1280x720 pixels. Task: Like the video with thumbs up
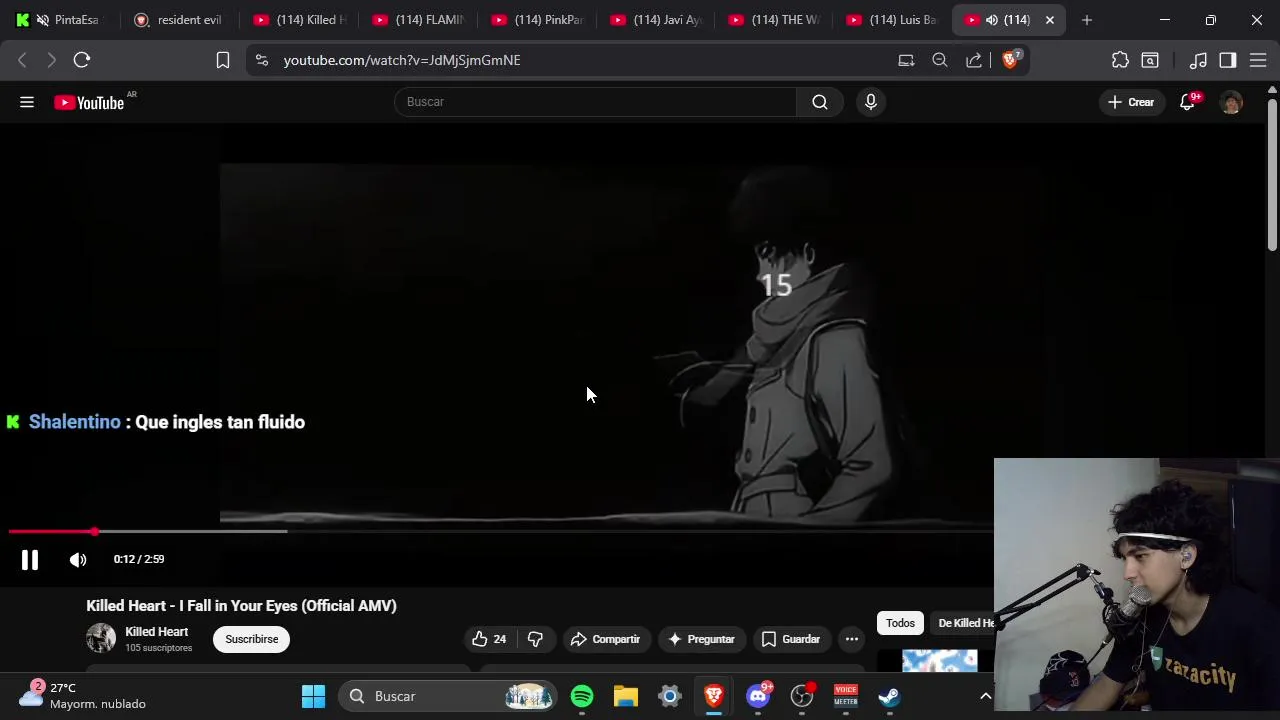click(x=488, y=639)
